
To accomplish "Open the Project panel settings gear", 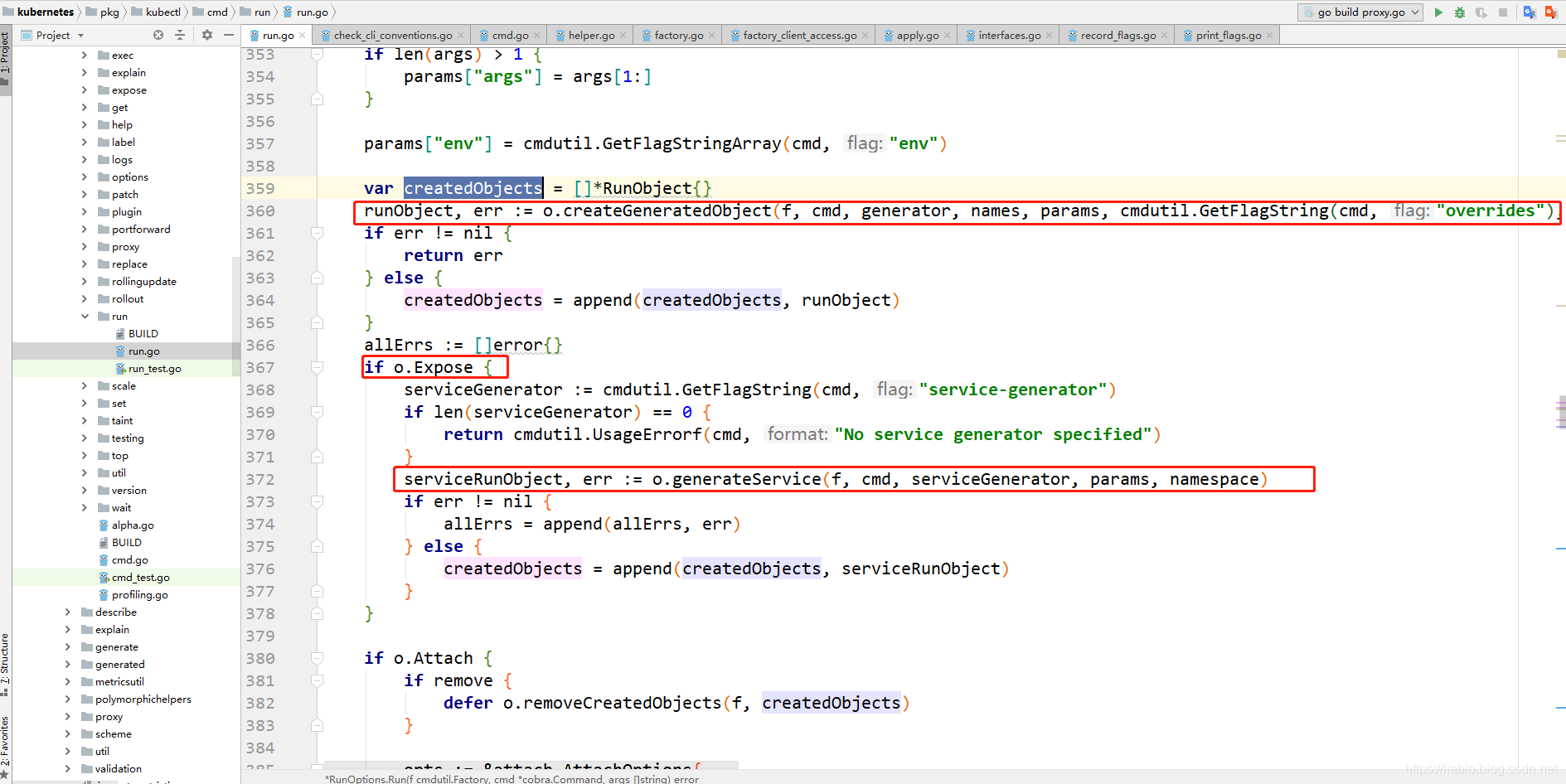I will click(x=207, y=35).
